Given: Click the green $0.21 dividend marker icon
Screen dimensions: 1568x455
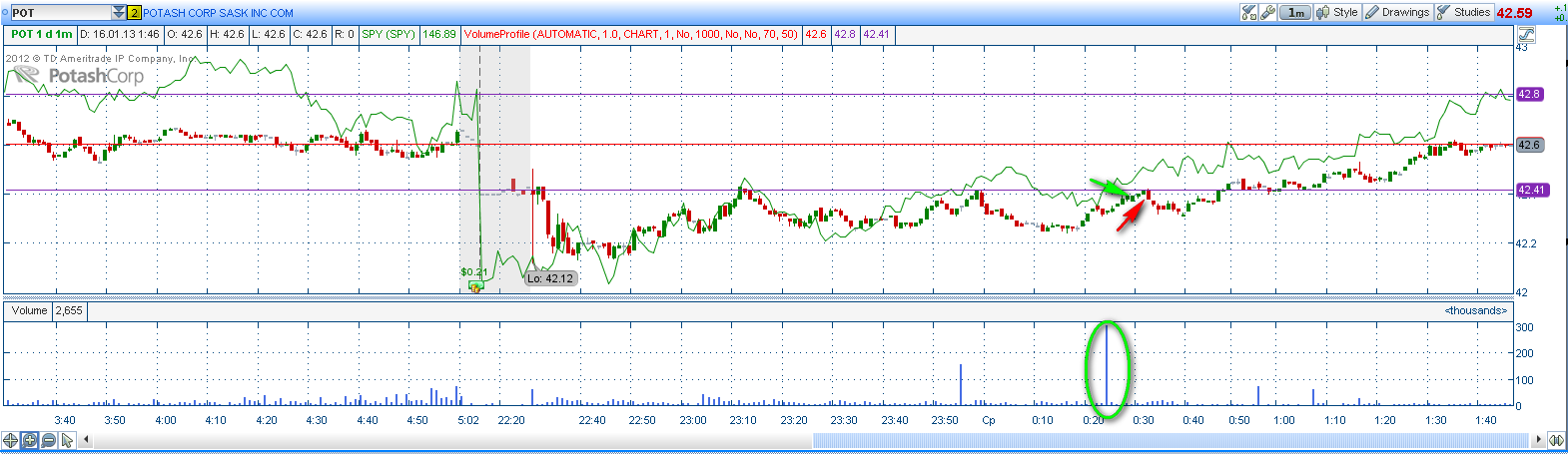Looking at the screenshot, I should 475,286.
